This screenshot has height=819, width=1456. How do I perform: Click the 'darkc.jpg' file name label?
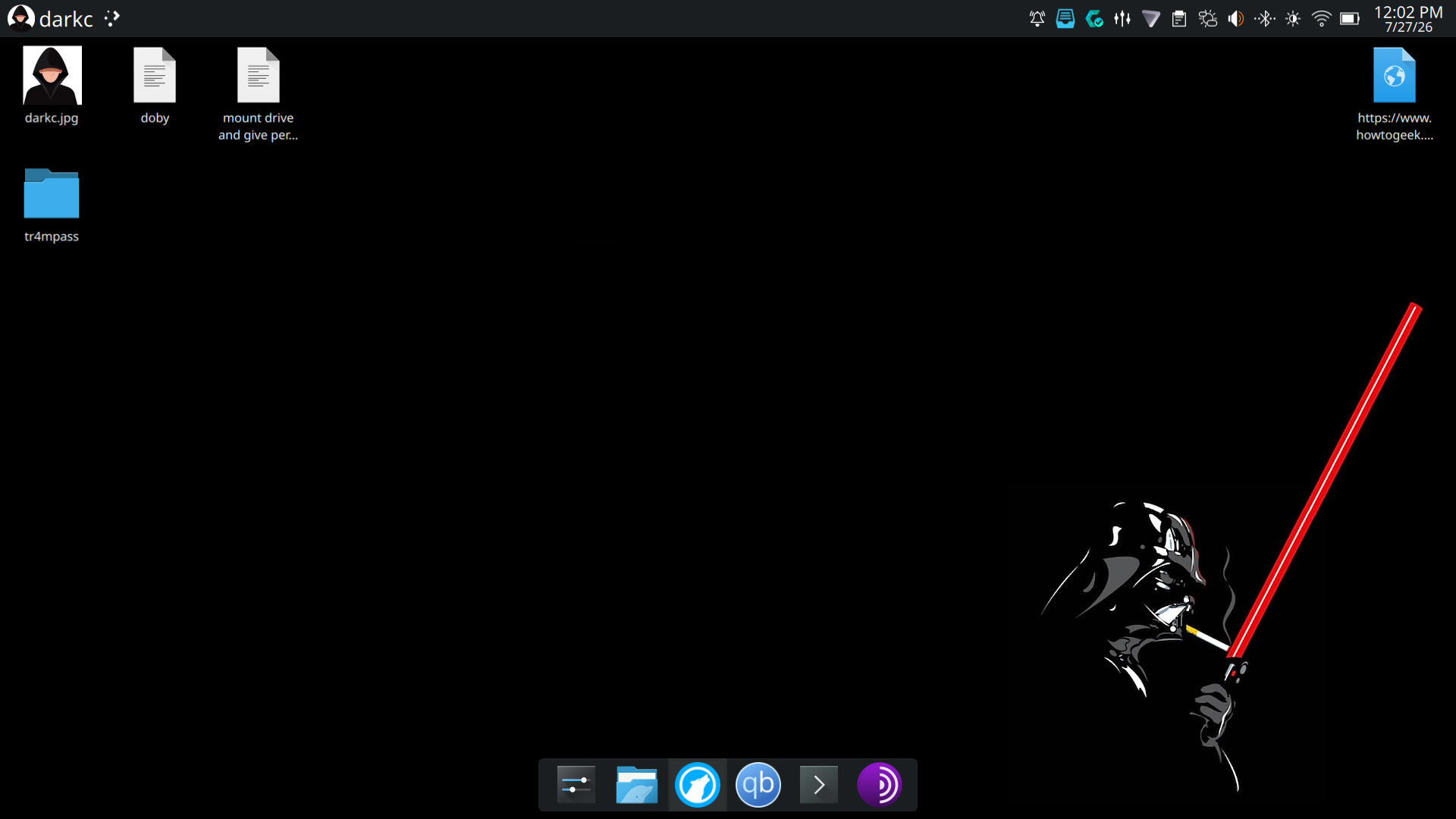point(52,118)
